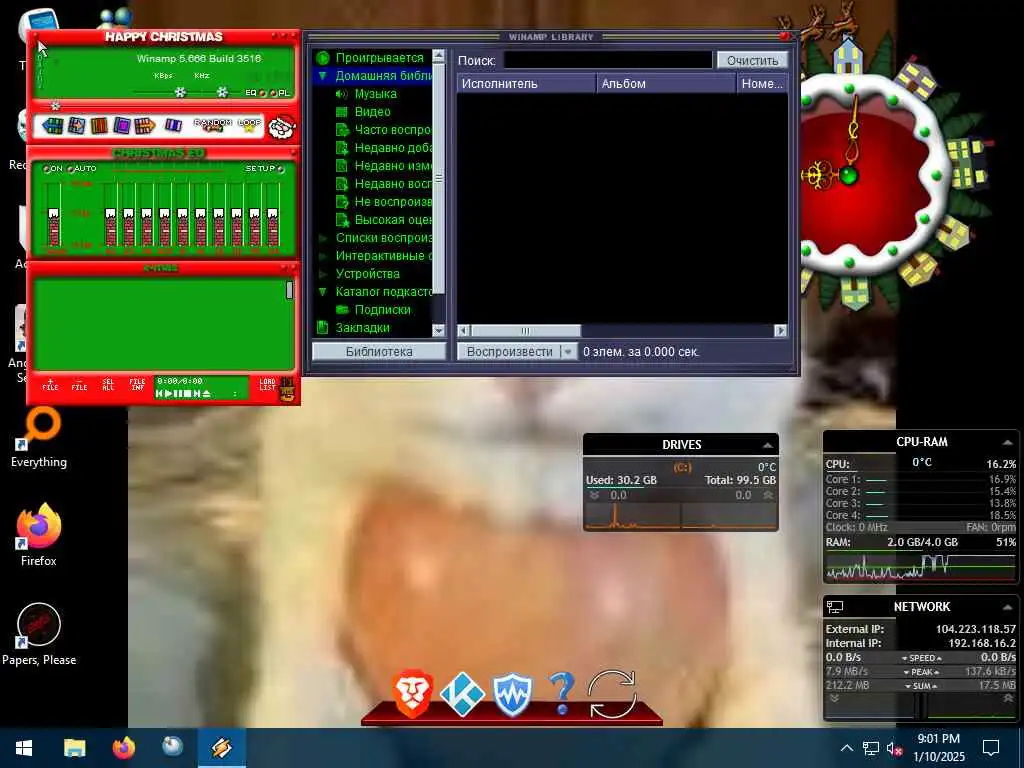
Task: Select the Не воспроизведенные item
Action: coord(392,202)
